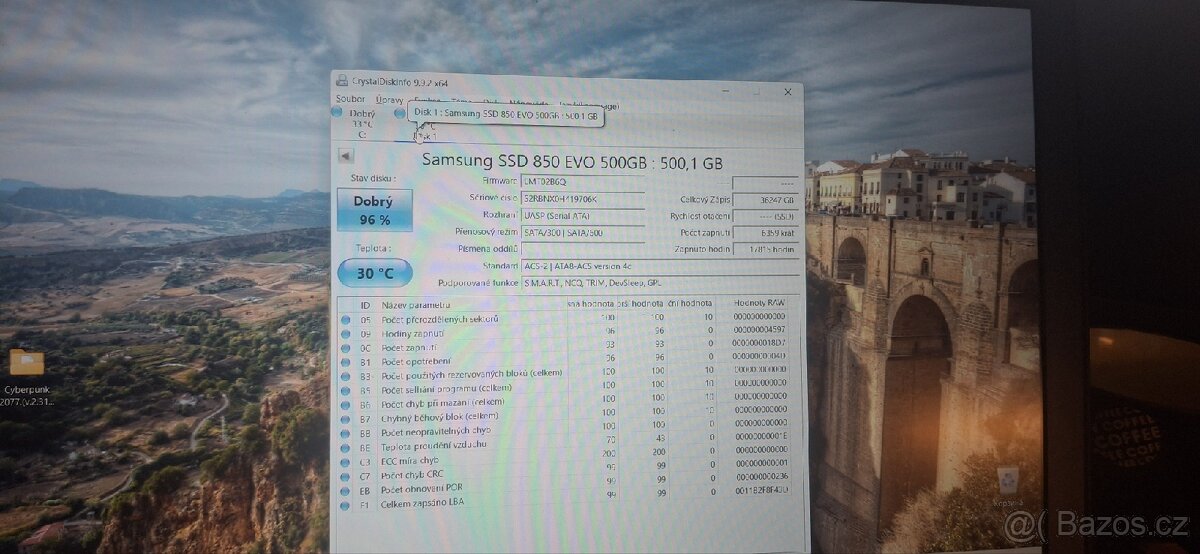
Task: Select Teplota proudění vzduchu text
Action: click(434, 444)
